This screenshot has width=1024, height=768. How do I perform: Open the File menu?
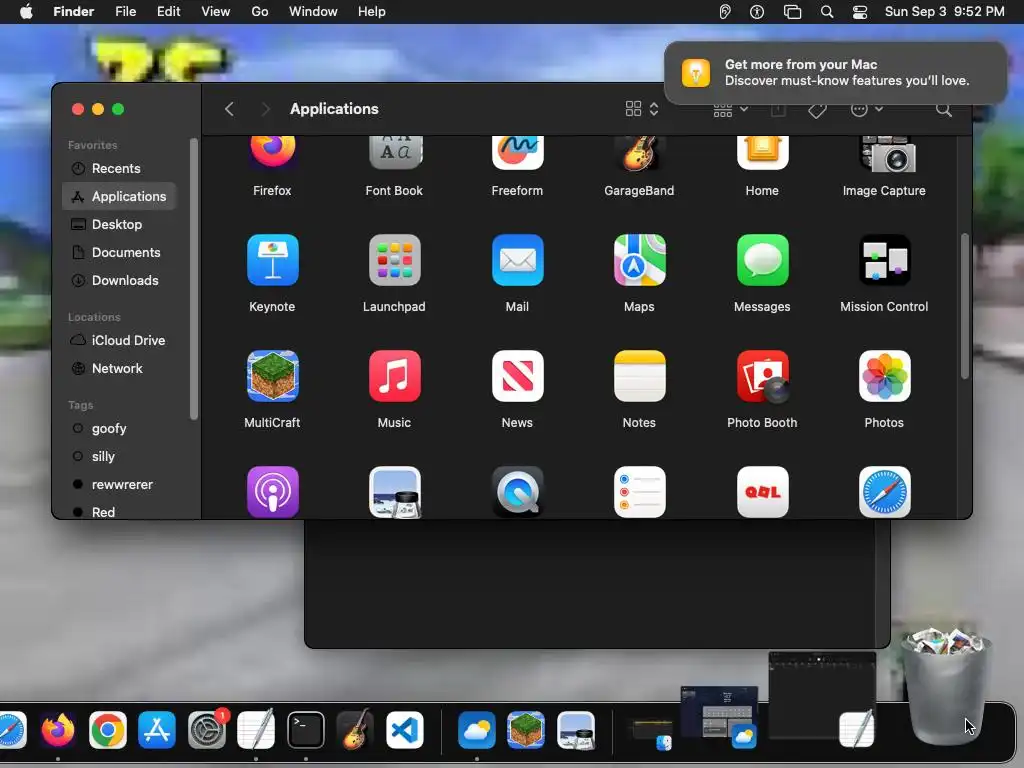click(x=125, y=12)
